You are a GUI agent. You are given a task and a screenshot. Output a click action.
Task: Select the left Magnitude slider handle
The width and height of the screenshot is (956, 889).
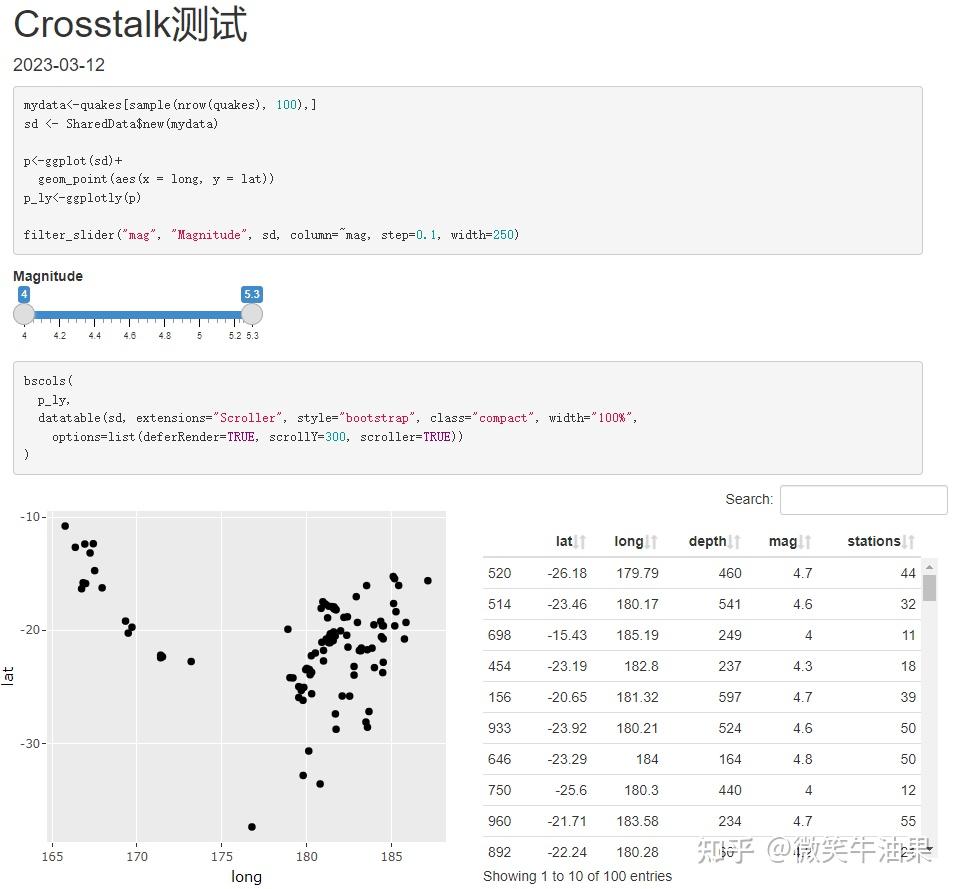click(24, 313)
